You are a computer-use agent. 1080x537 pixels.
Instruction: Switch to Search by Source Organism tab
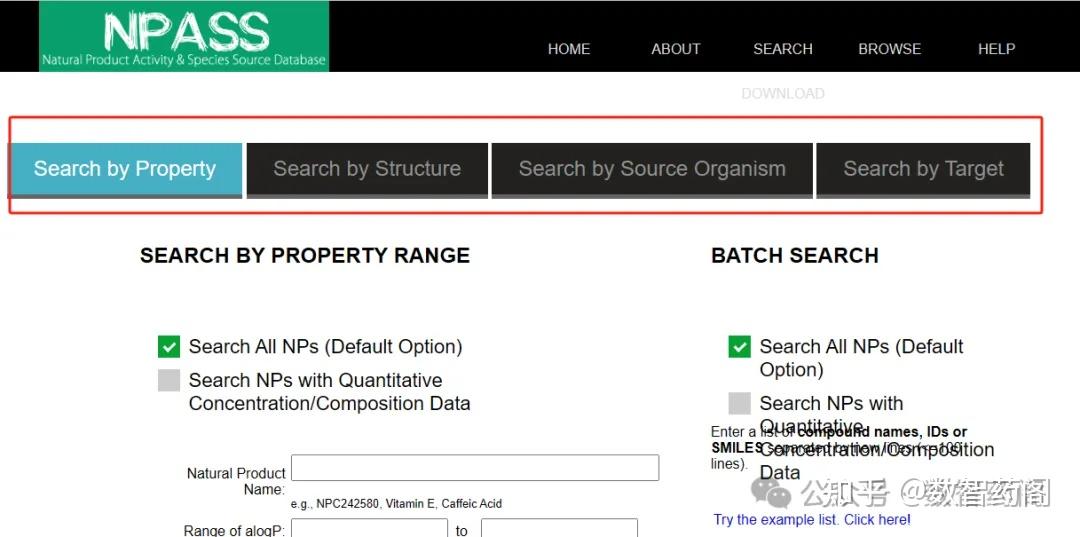coord(652,169)
